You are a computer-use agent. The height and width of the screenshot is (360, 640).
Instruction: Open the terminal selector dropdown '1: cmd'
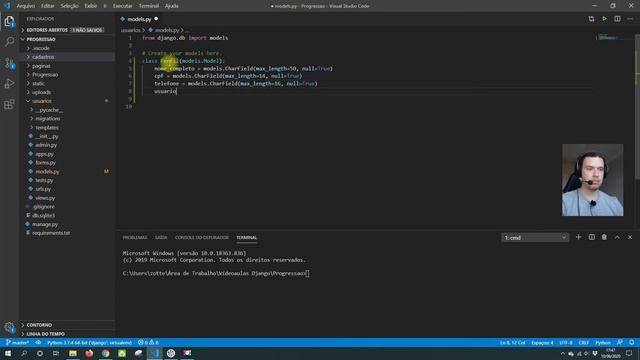[x=535, y=238]
